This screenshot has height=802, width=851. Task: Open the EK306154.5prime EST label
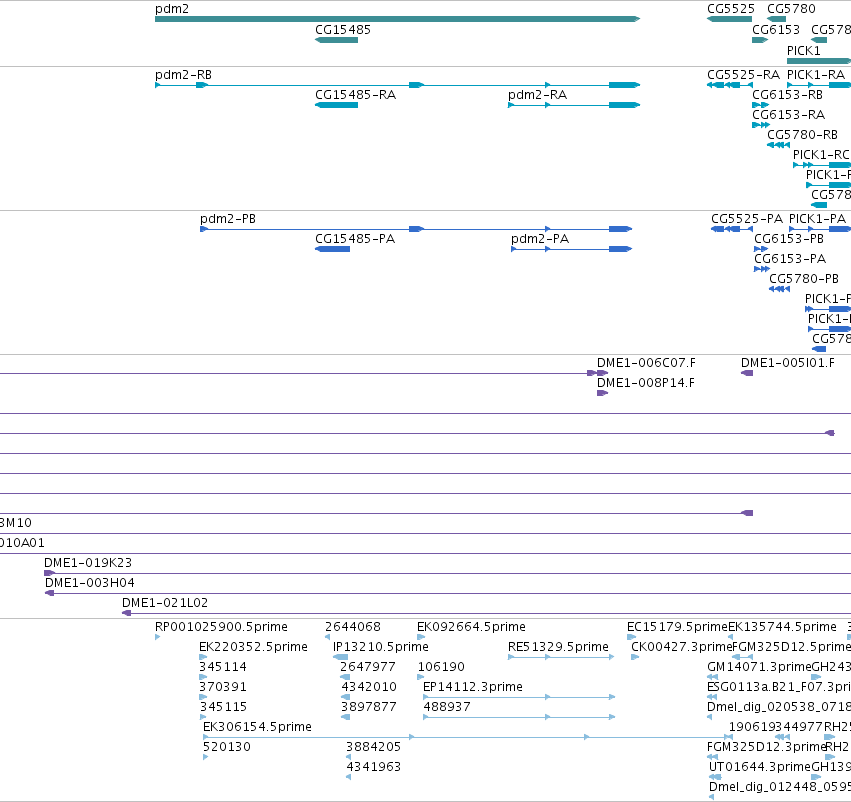coord(257,727)
